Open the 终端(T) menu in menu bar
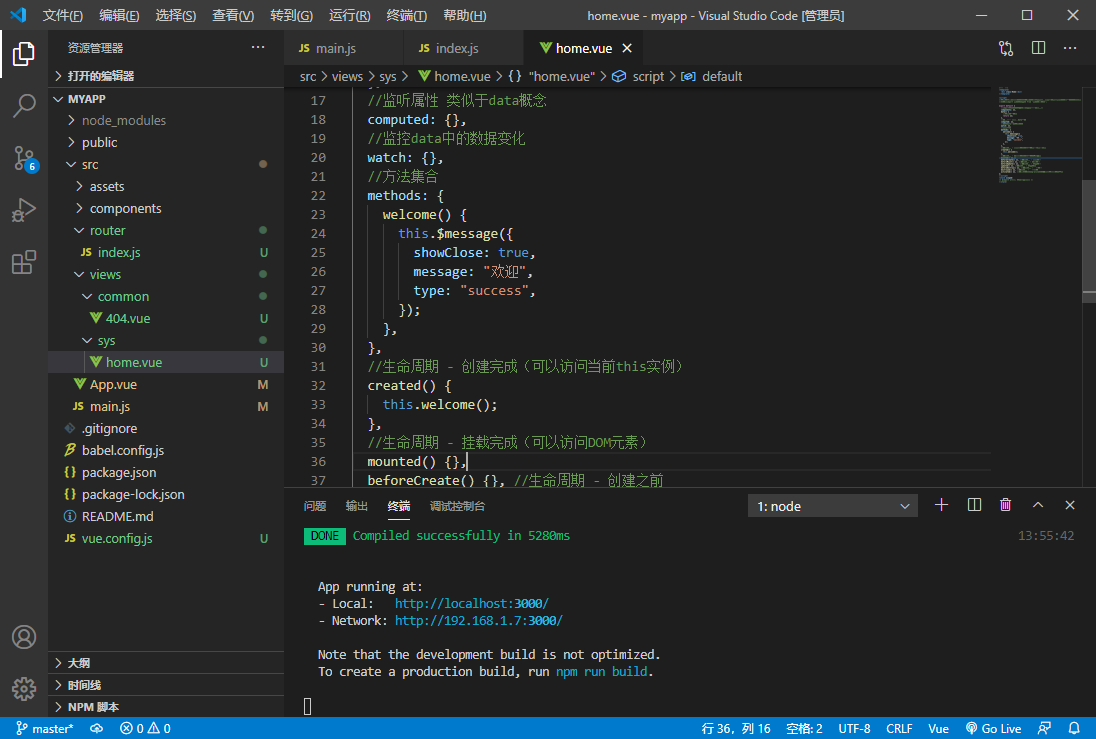The image size is (1096, 739). (406, 15)
